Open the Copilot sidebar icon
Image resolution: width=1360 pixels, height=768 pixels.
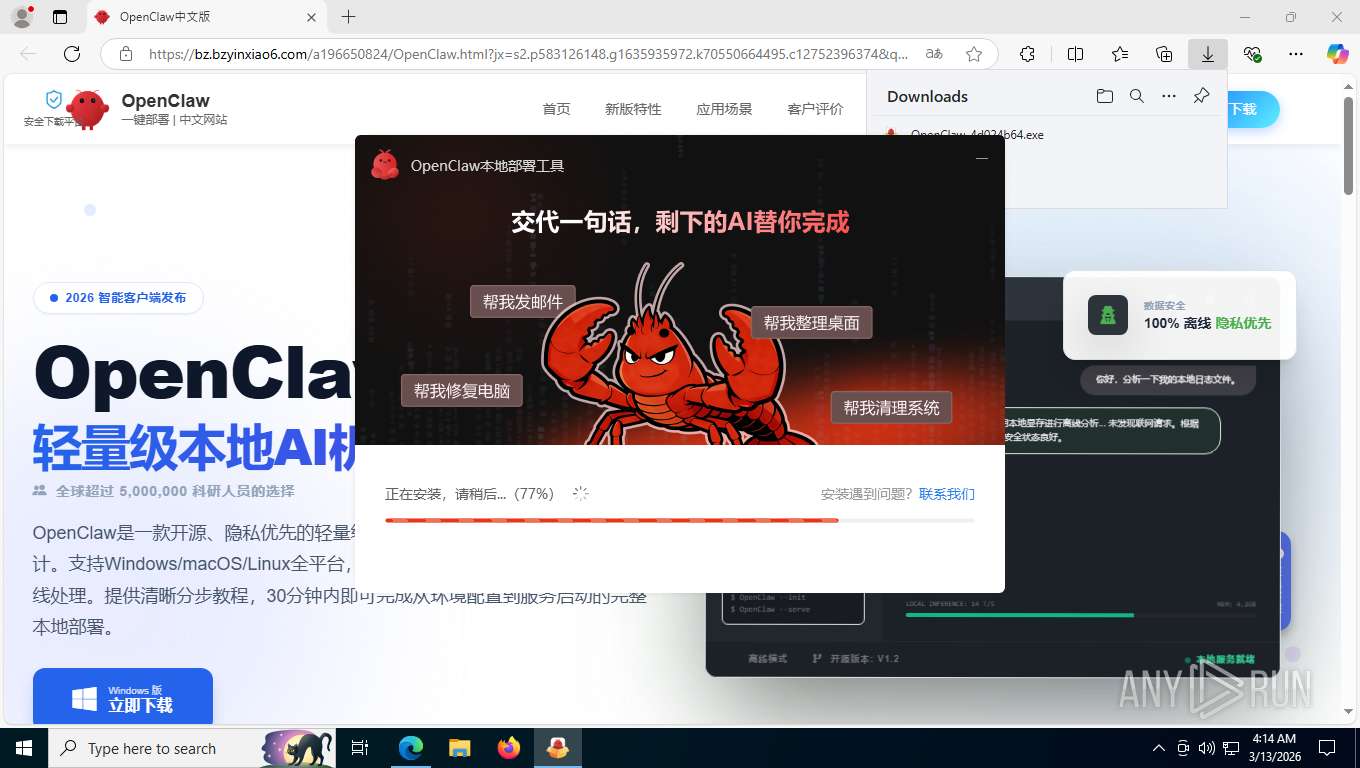click(1338, 54)
